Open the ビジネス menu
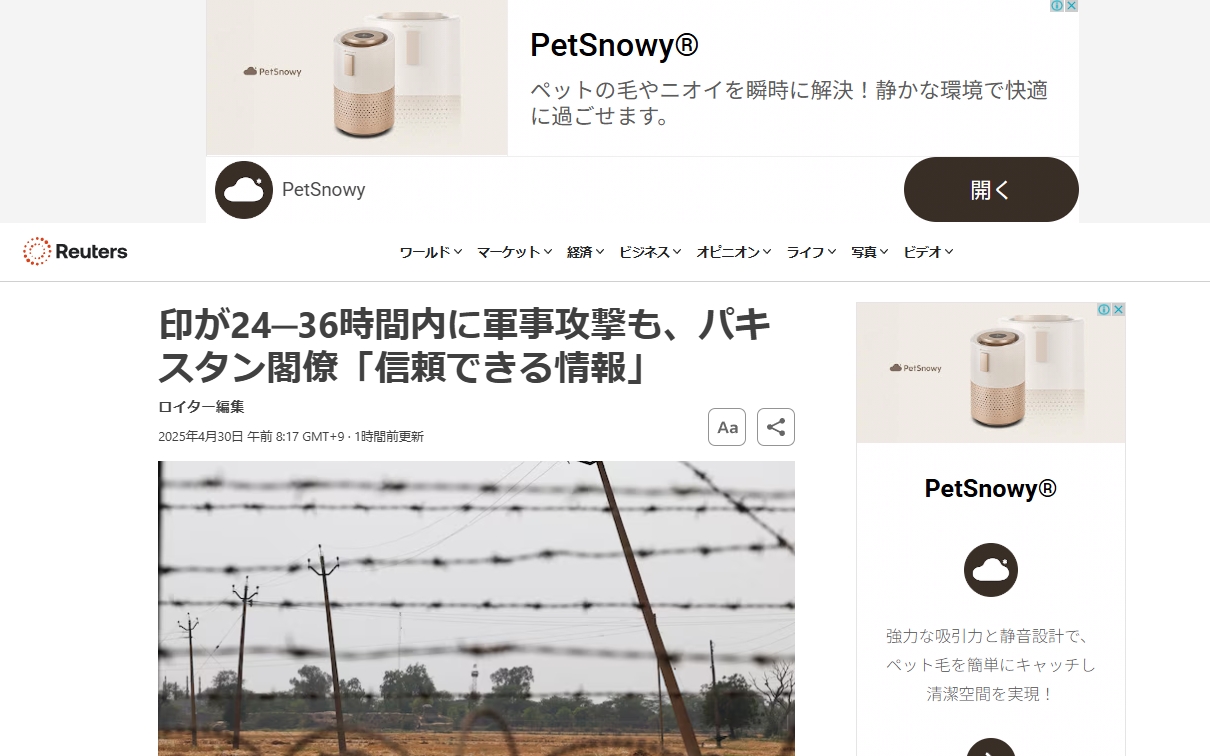 (x=650, y=252)
